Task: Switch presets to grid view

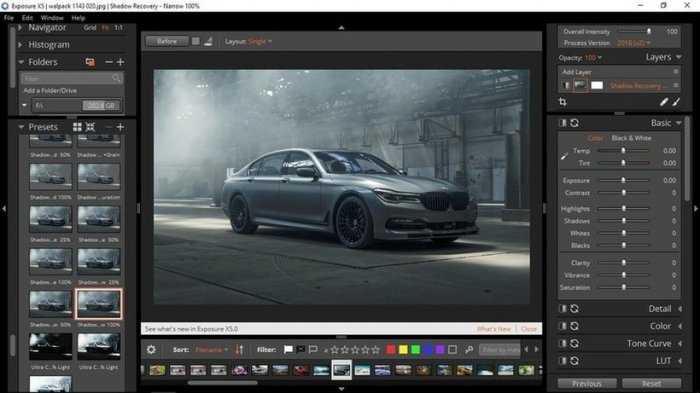Action: click(x=77, y=127)
